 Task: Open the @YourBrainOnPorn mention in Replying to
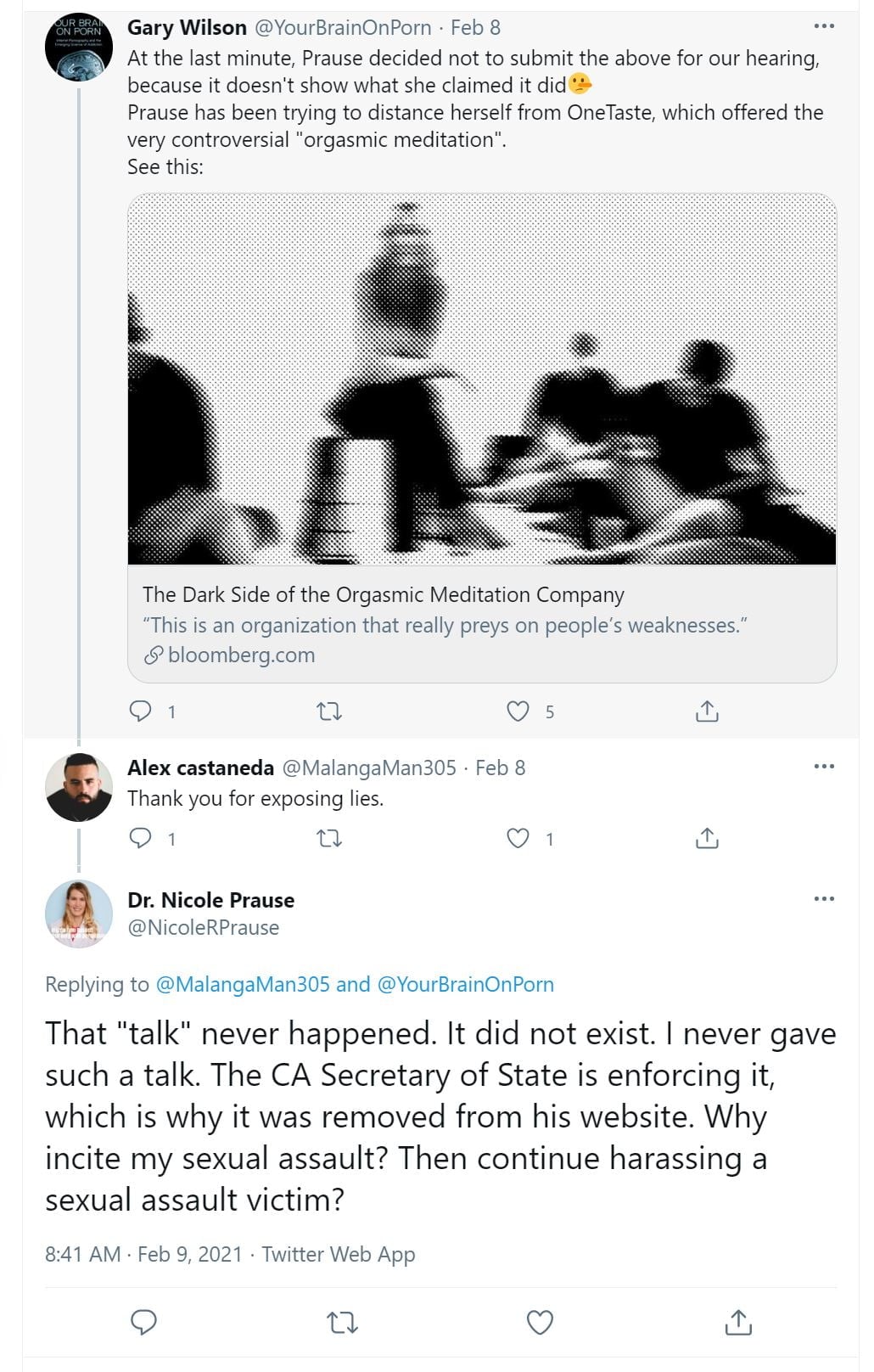pos(465,984)
